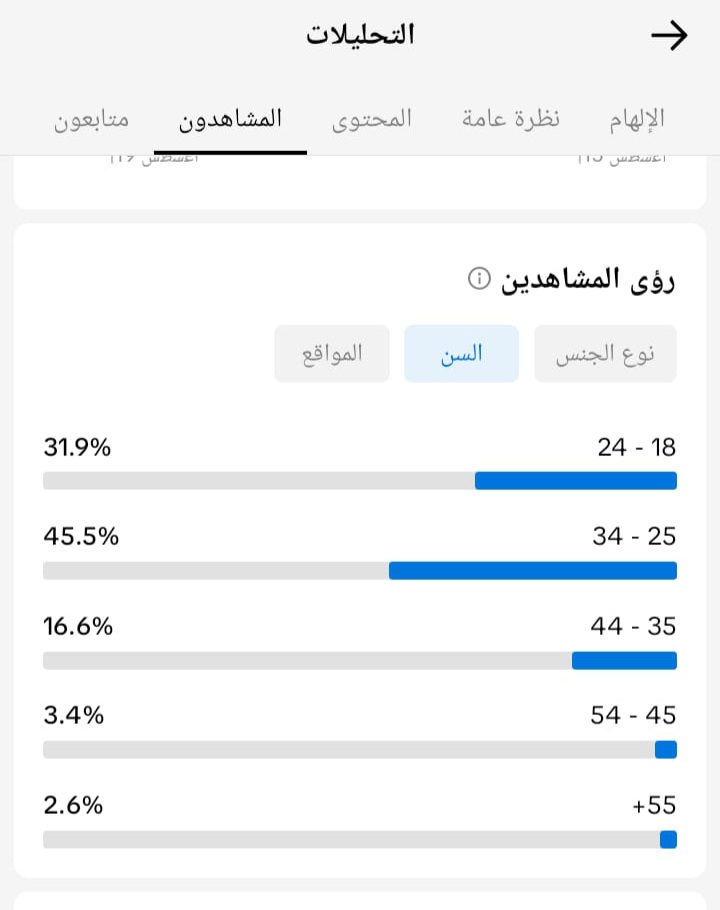Viewport: 720px width, 910px height.
Task: Open the الإلهام tab
Action: pyautogui.click(x=637, y=120)
